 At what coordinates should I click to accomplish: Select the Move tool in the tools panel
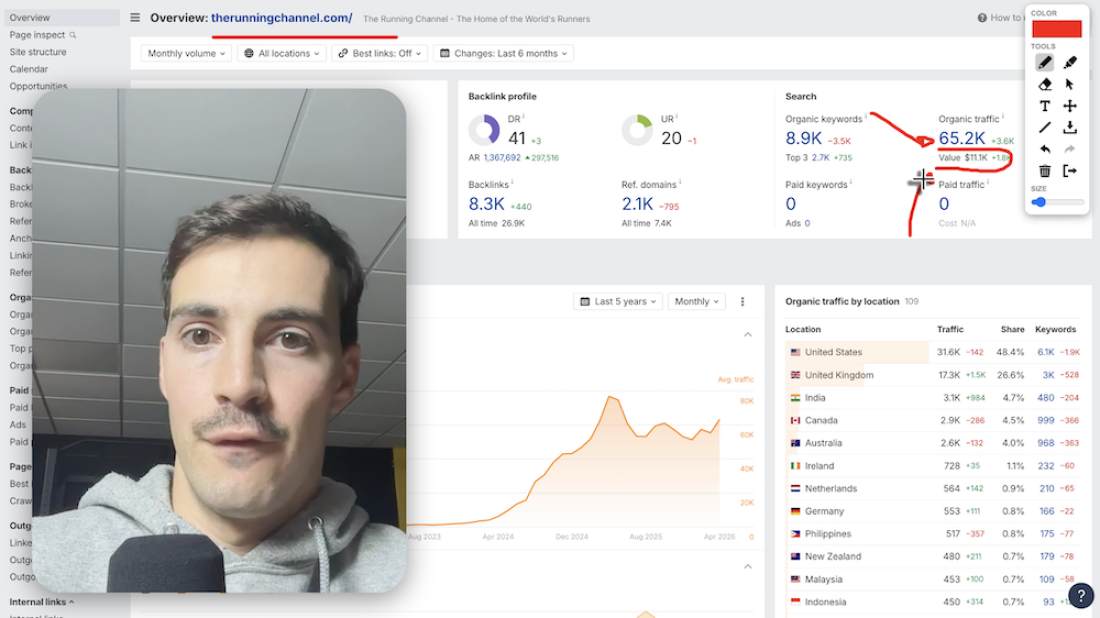(1069, 106)
